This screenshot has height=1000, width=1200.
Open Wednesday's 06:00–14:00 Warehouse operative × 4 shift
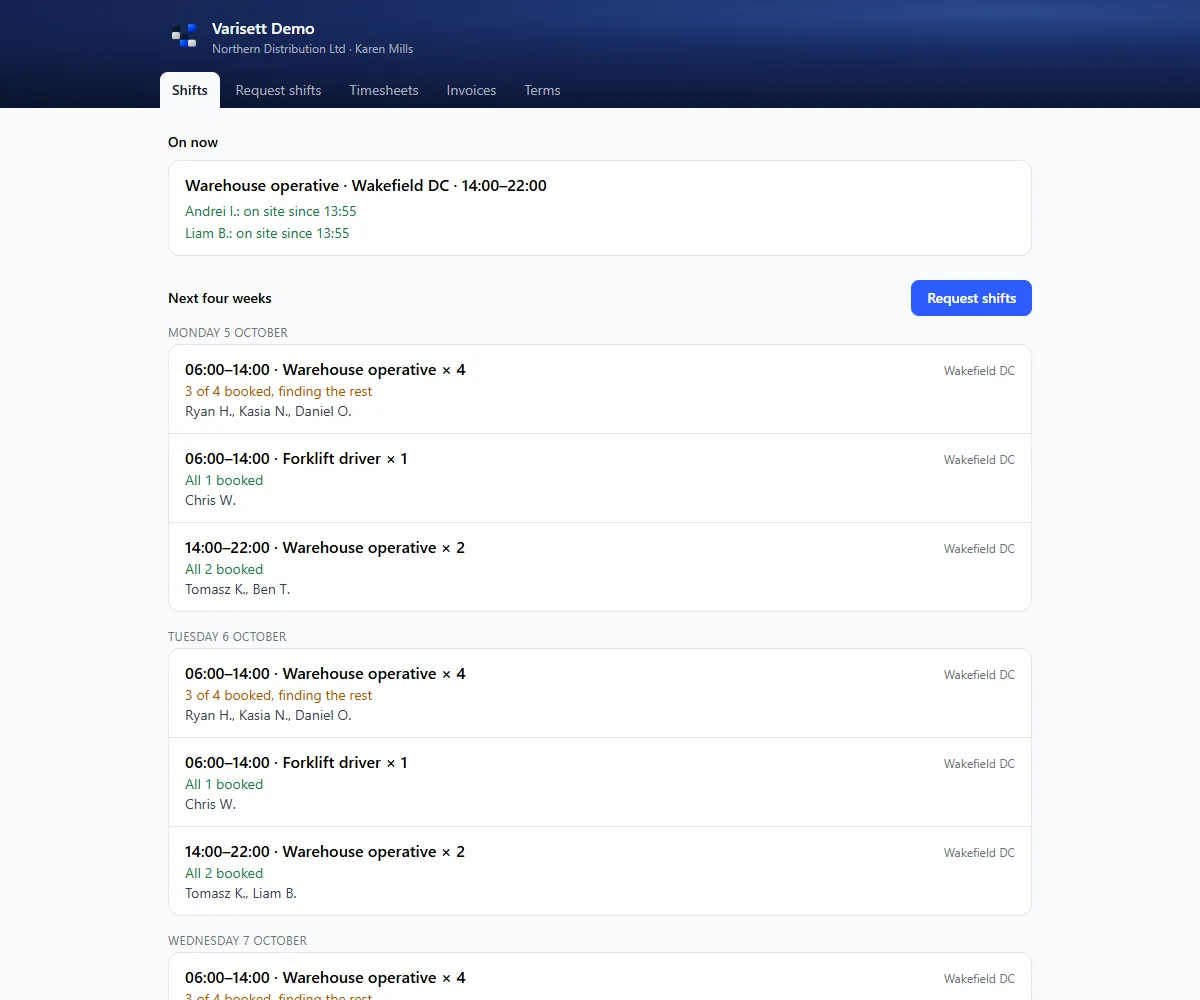click(600, 977)
